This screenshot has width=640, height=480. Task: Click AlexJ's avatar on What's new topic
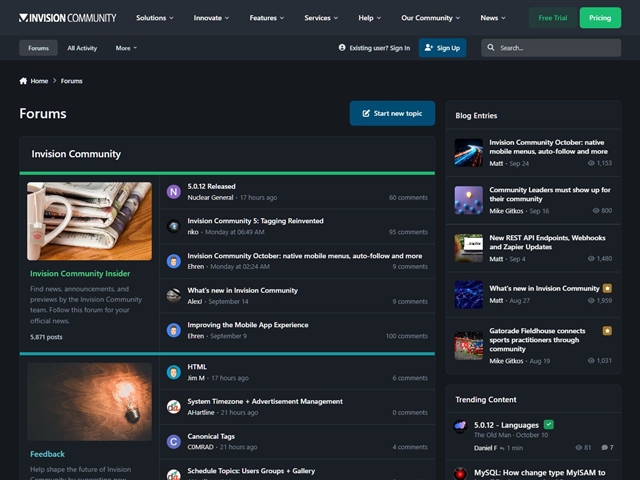pos(173,296)
